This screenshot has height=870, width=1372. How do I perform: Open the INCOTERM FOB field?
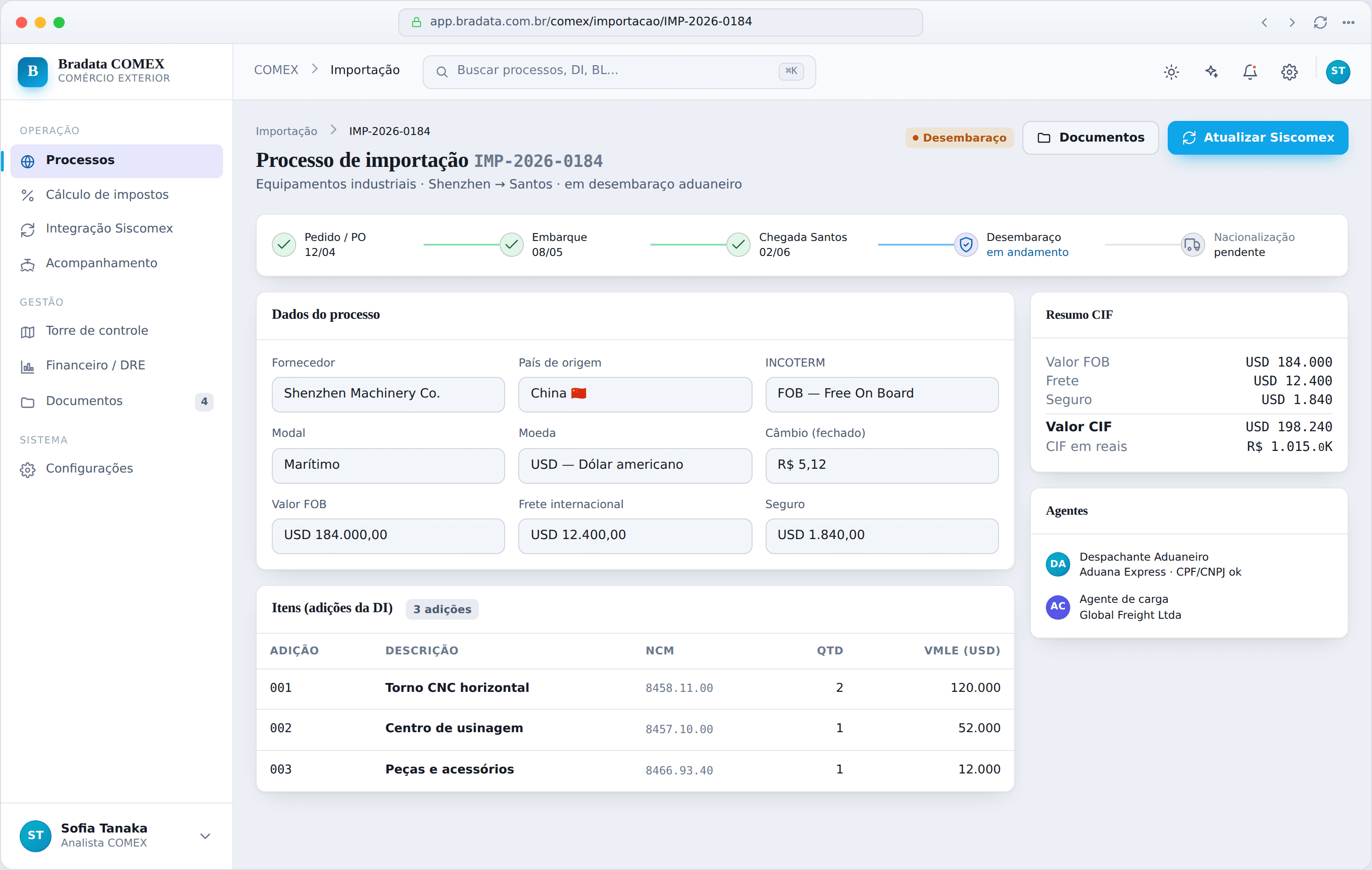(x=881, y=394)
